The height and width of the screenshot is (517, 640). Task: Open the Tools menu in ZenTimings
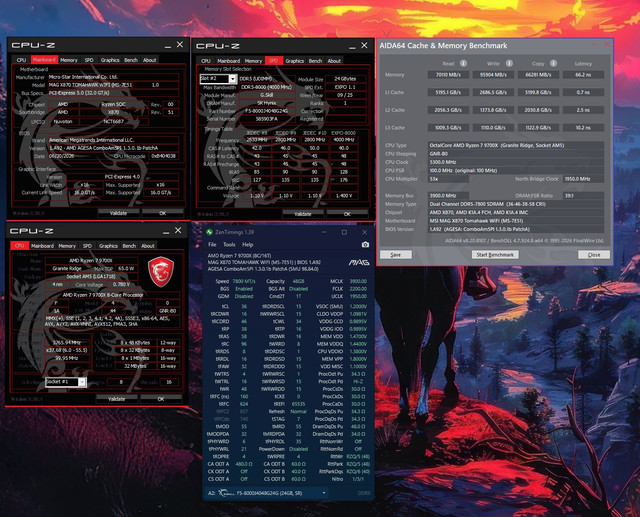click(229, 244)
